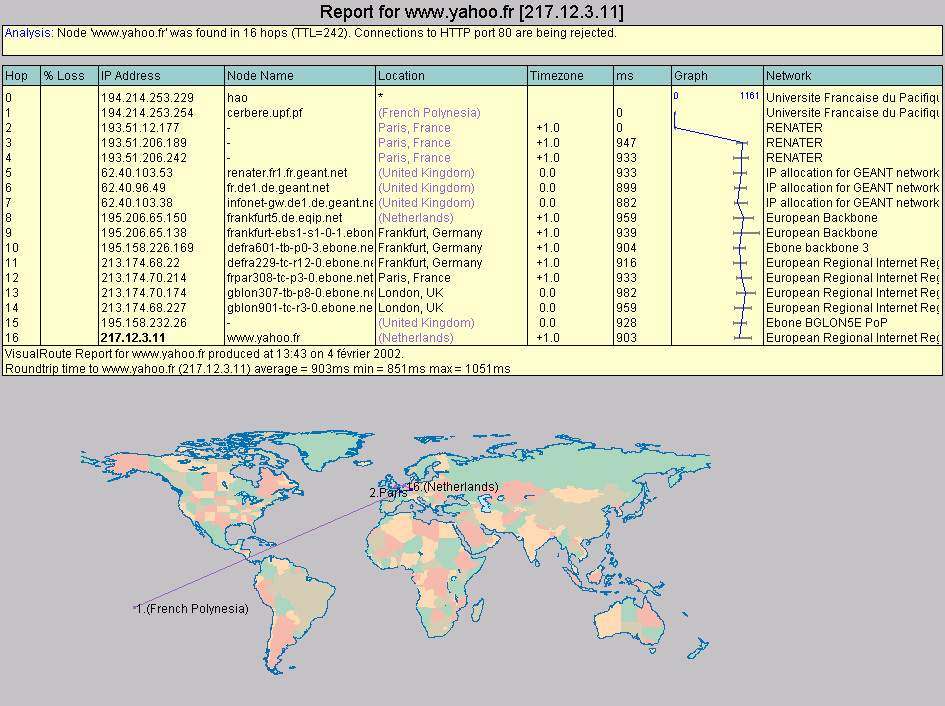Select IP address 195.206.65.150
Viewport: 945px width, 706px height.
144,218
